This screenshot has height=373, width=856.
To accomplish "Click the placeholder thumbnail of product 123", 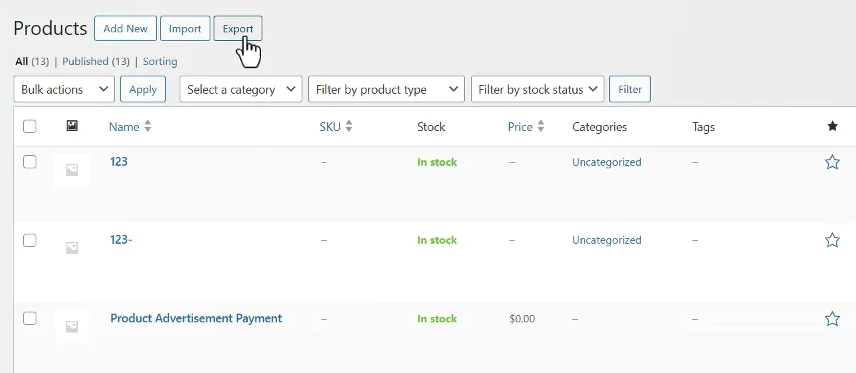I will 72,170.
